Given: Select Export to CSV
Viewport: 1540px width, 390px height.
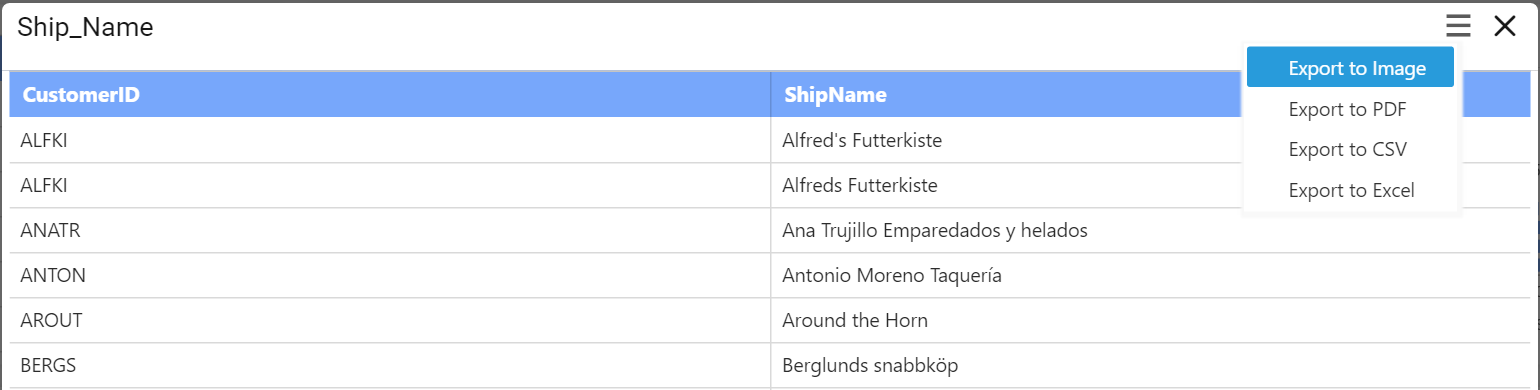Looking at the screenshot, I should (x=1350, y=150).
